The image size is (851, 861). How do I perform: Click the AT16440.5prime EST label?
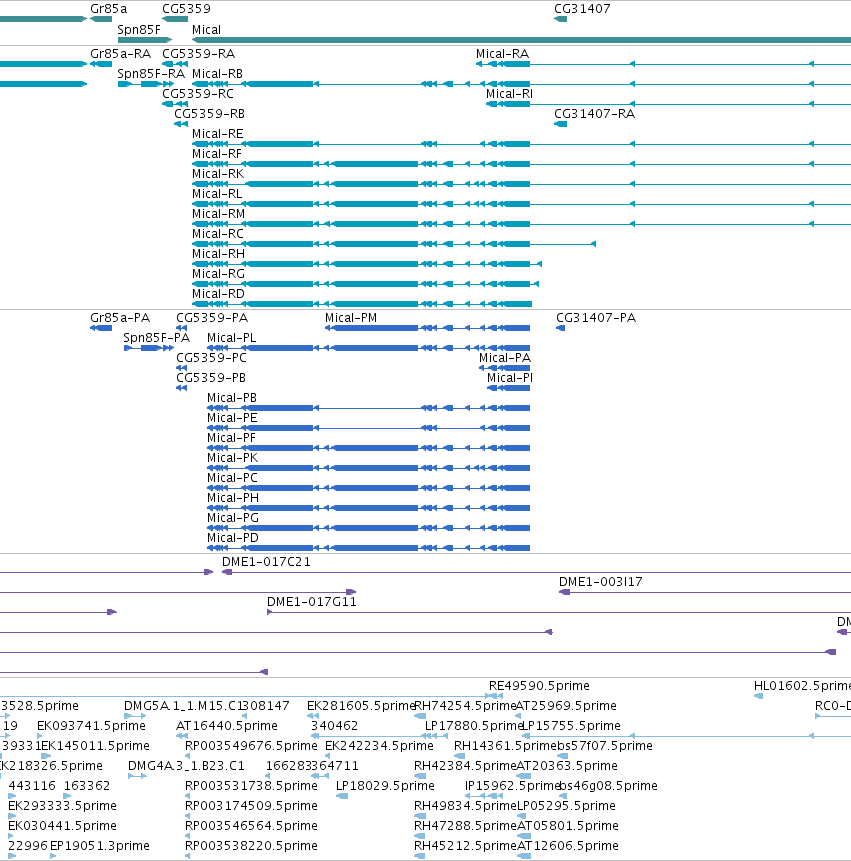click(227, 726)
